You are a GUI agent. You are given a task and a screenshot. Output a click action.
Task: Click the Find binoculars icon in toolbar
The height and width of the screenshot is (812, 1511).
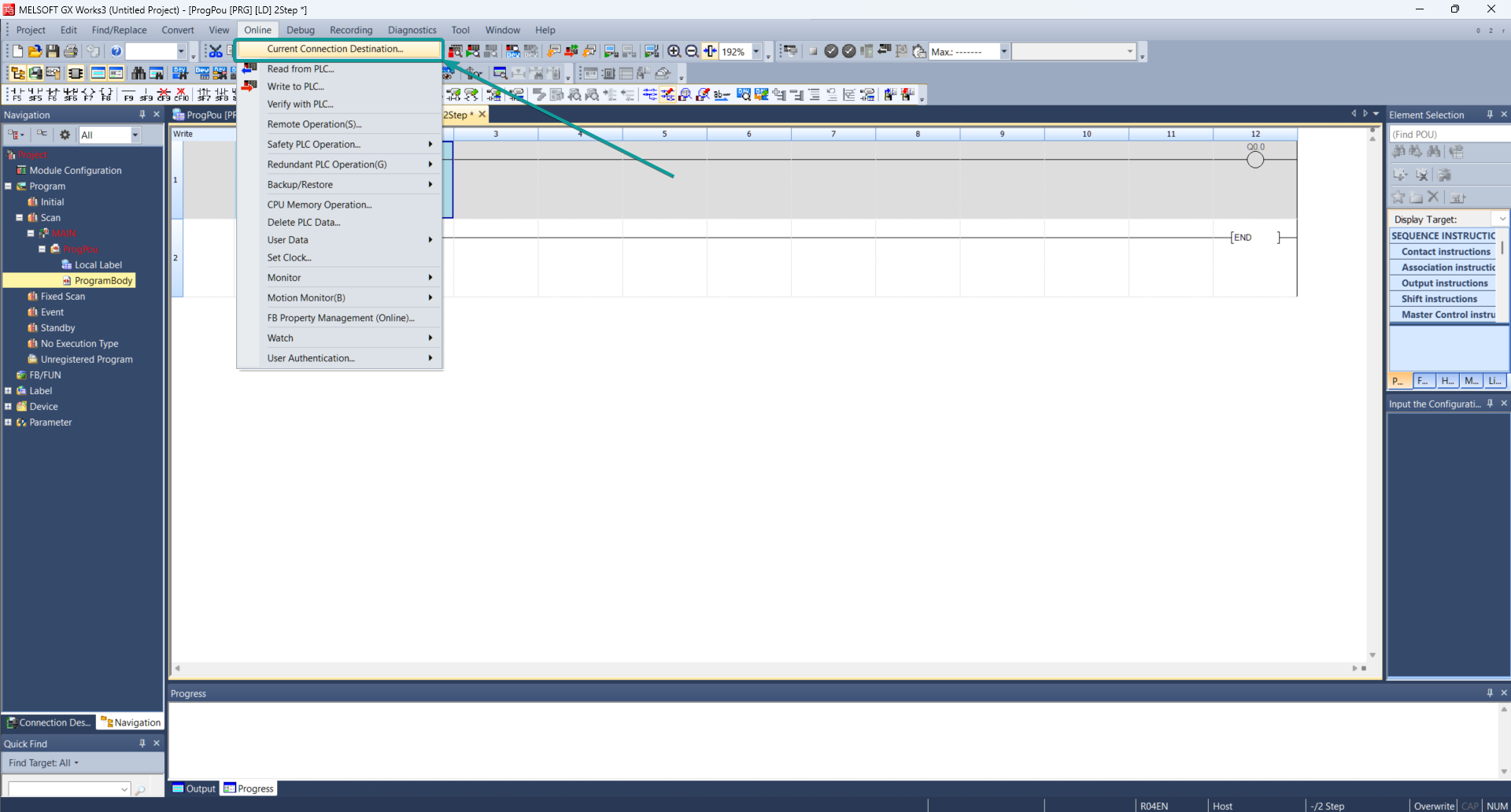(139, 73)
